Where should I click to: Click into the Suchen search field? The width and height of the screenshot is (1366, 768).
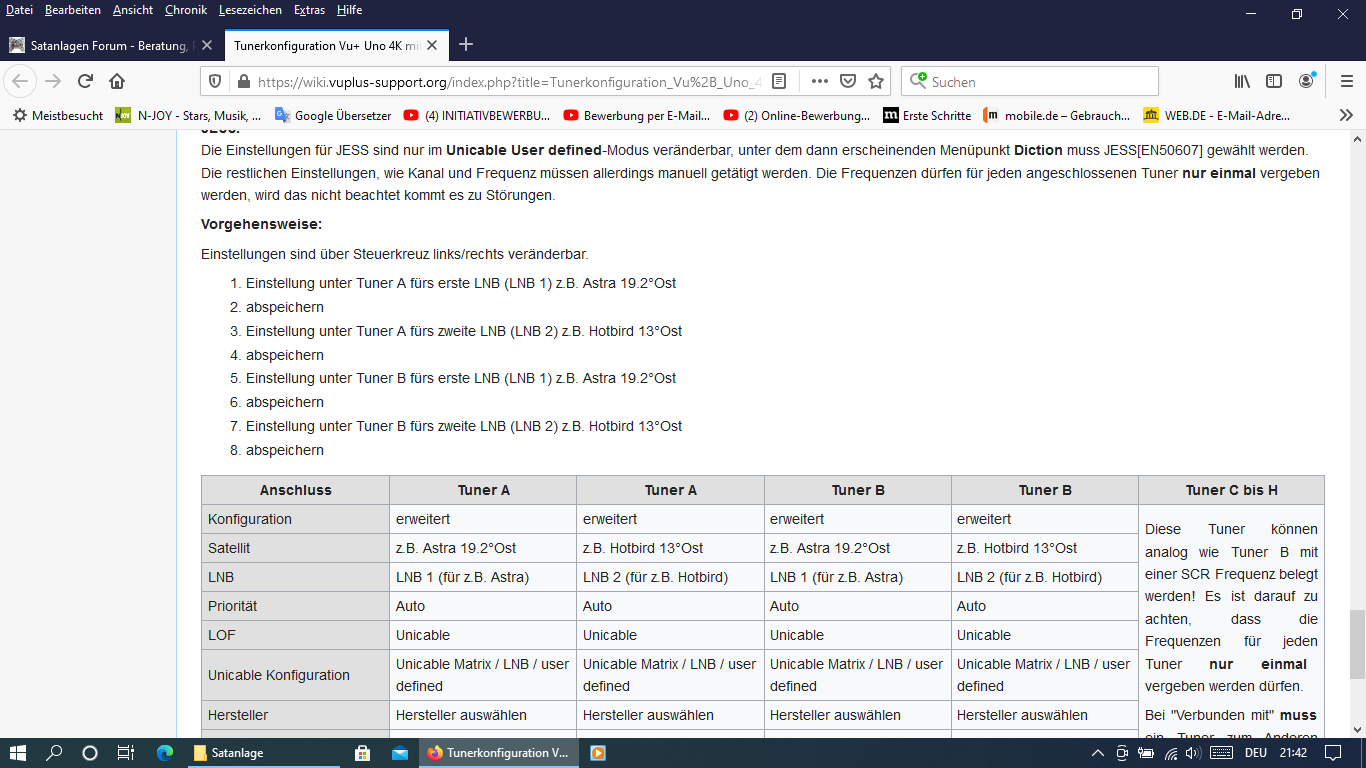tap(1040, 81)
